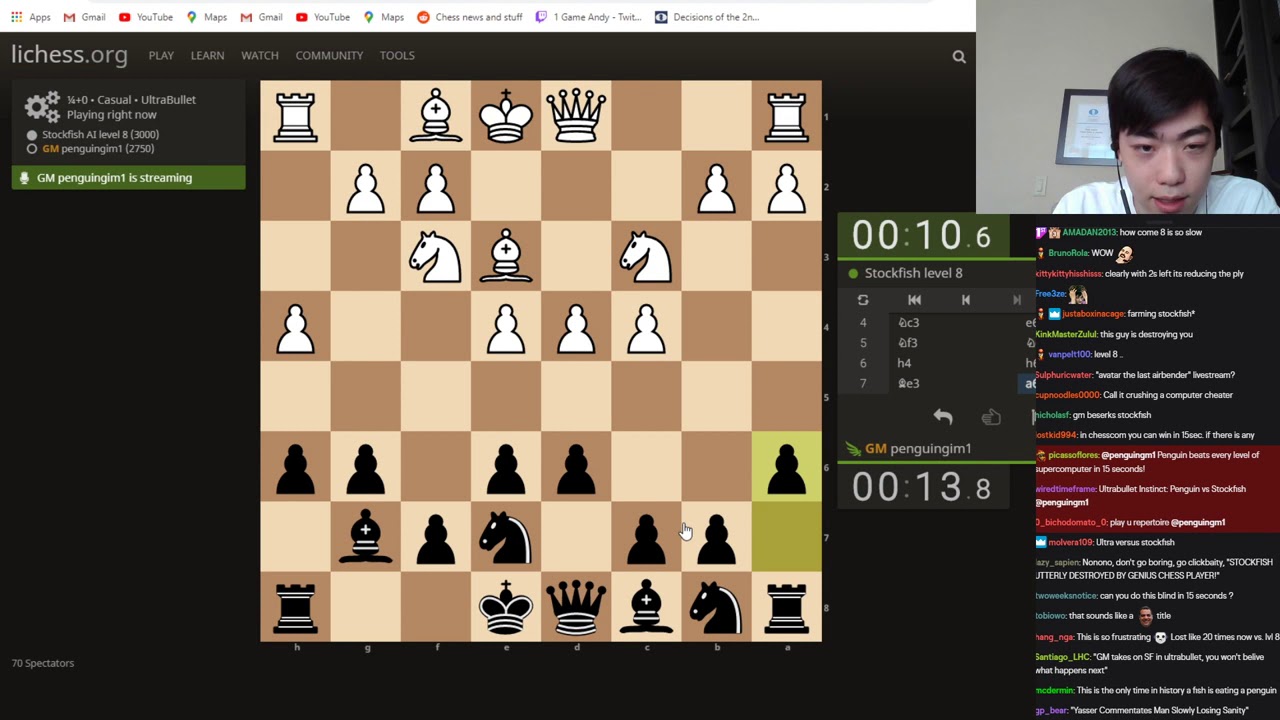Image resolution: width=1280 pixels, height=720 pixels.
Task: Open the second Gmail bookmark
Action: pyautogui.click(x=261, y=17)
